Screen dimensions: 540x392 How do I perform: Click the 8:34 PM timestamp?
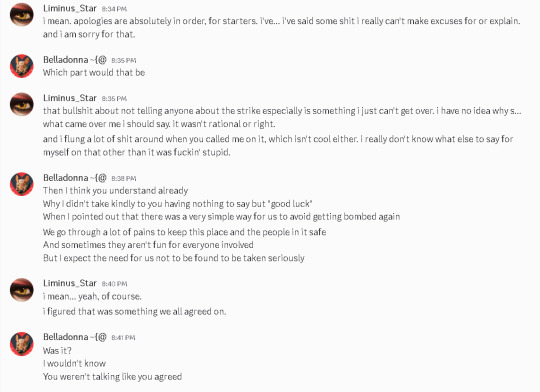(114, 9)
